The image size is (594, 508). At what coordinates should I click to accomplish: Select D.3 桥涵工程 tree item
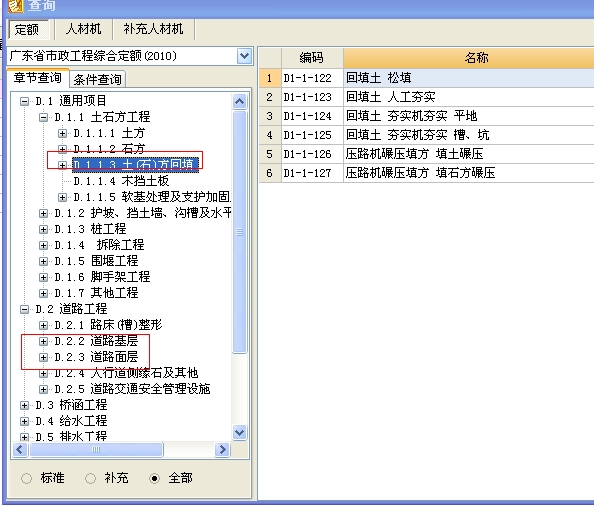(71, 405)
